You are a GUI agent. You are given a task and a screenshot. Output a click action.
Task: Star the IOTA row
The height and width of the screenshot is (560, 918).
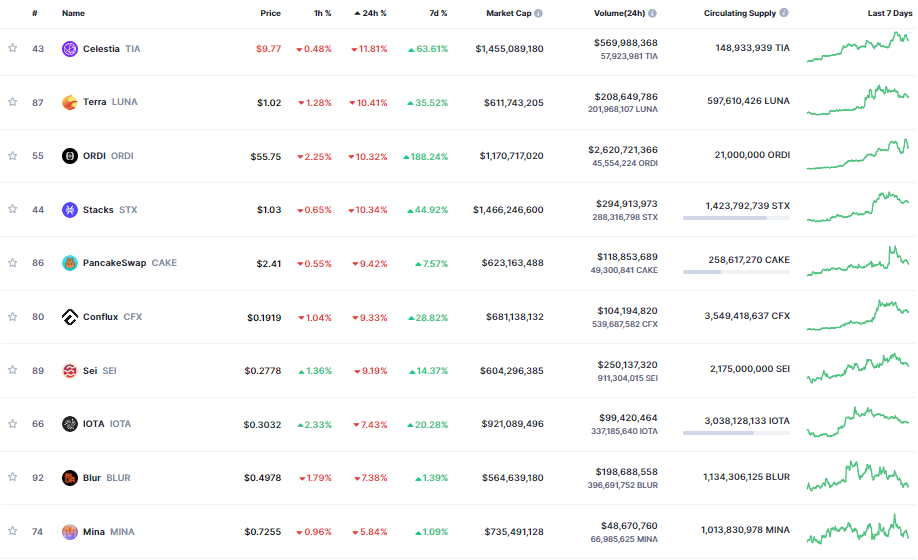(12, 424)
